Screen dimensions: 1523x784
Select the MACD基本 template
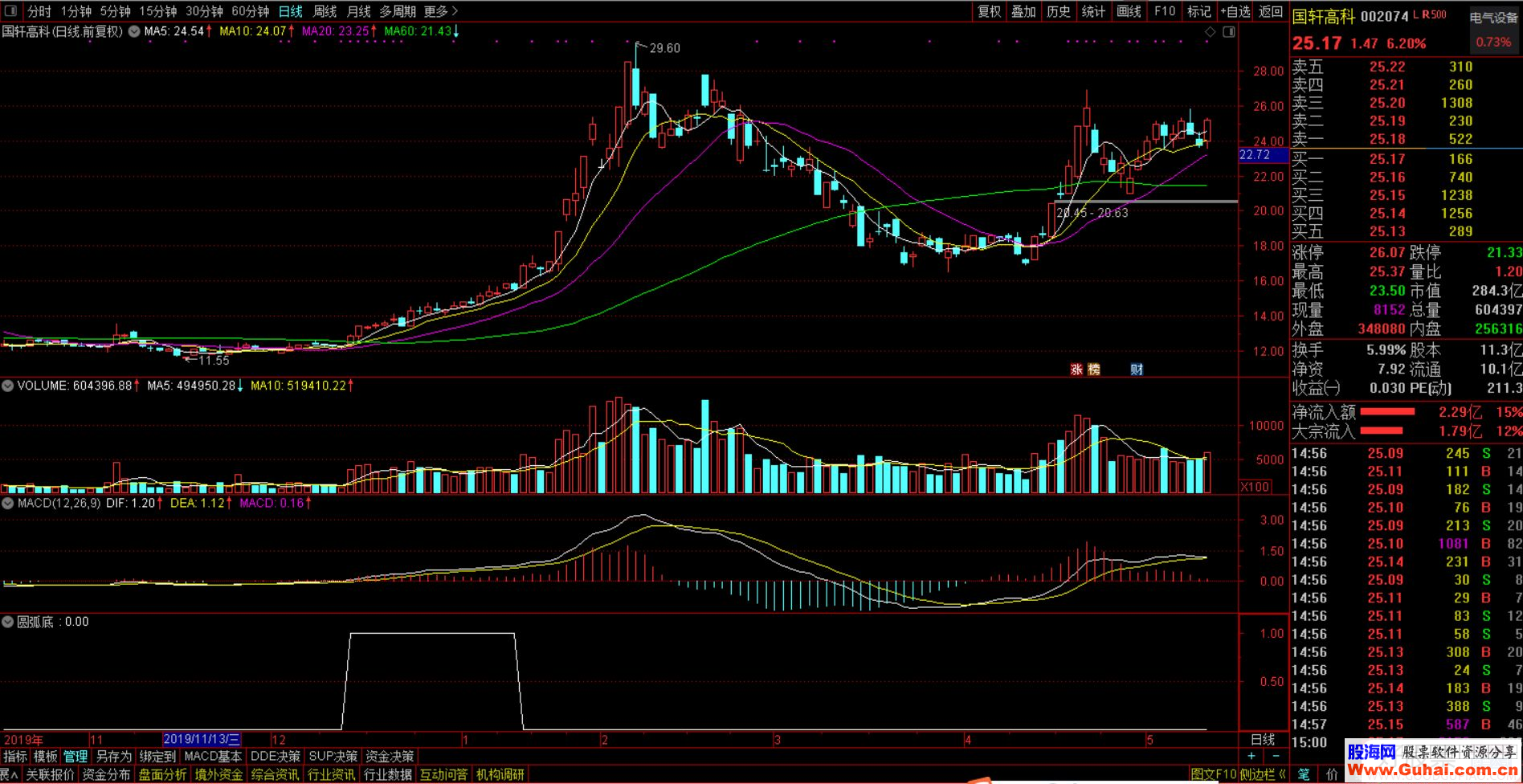coord(213,757)
